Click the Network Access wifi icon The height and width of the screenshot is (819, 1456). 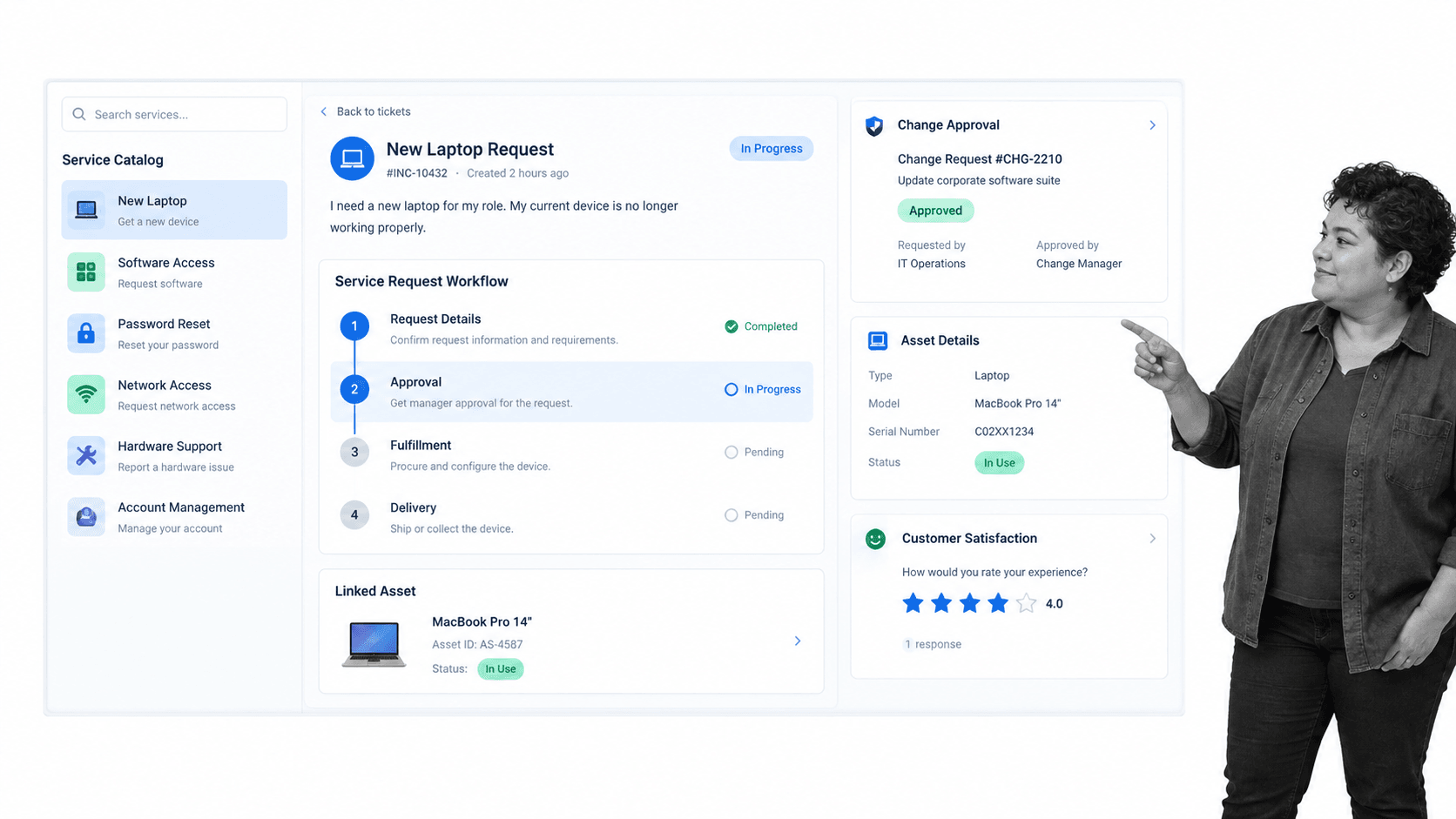point(86,394)
